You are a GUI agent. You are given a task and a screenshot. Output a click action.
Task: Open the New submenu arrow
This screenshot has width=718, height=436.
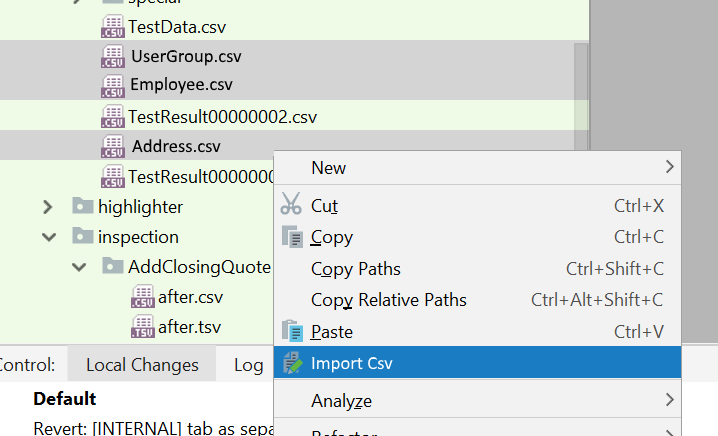coord(669,167)
